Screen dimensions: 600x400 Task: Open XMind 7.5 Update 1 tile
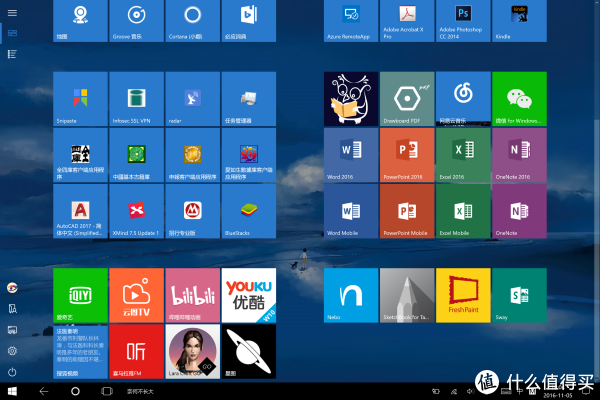pos(136,211)
